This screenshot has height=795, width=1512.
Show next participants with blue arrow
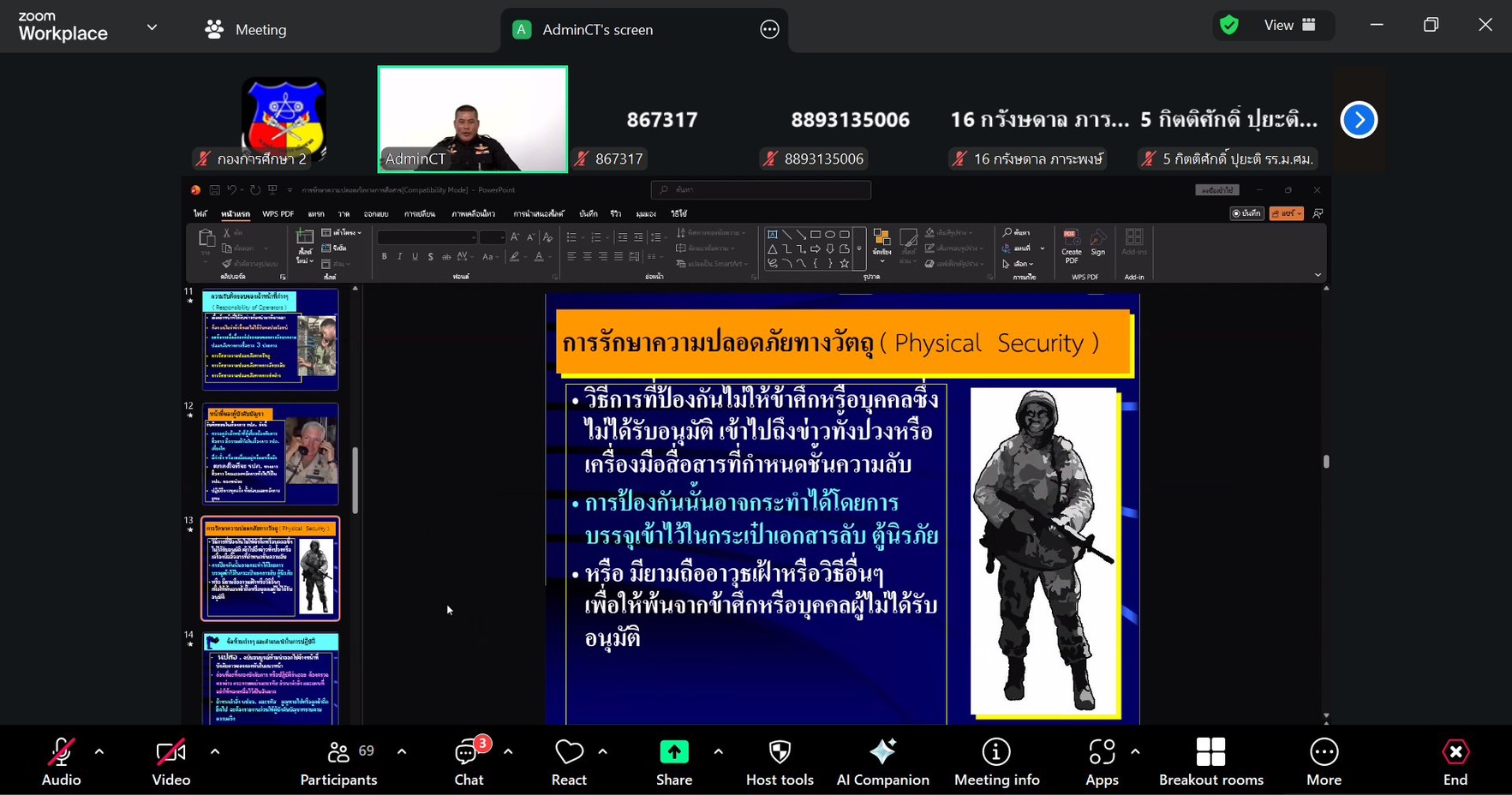coord(1359,120)
